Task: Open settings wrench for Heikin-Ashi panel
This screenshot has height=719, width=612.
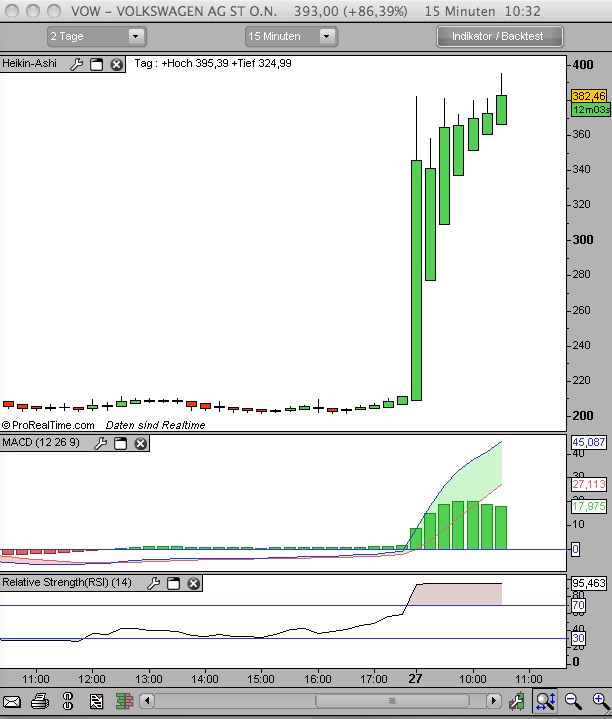Action: 77,64
